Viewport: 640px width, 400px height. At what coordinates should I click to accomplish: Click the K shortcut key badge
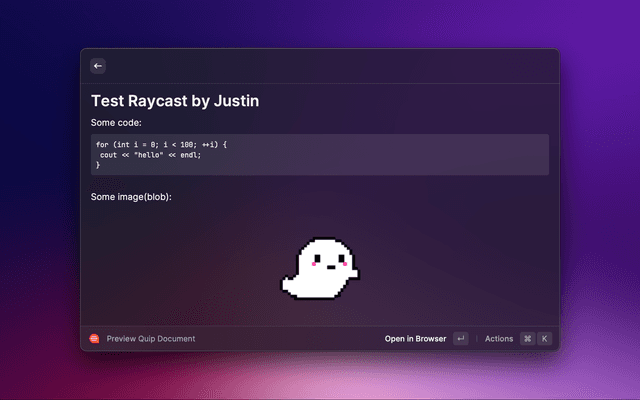[x=545, y=339]
